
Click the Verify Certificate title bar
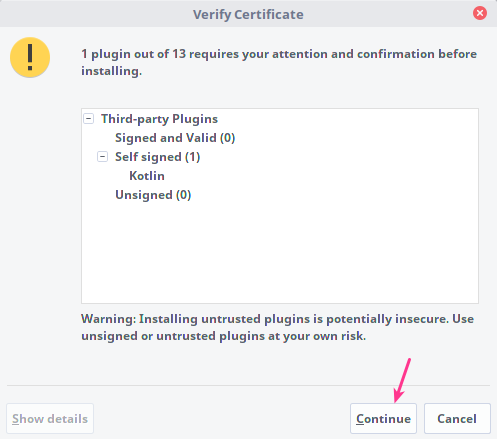coord(248,14)
